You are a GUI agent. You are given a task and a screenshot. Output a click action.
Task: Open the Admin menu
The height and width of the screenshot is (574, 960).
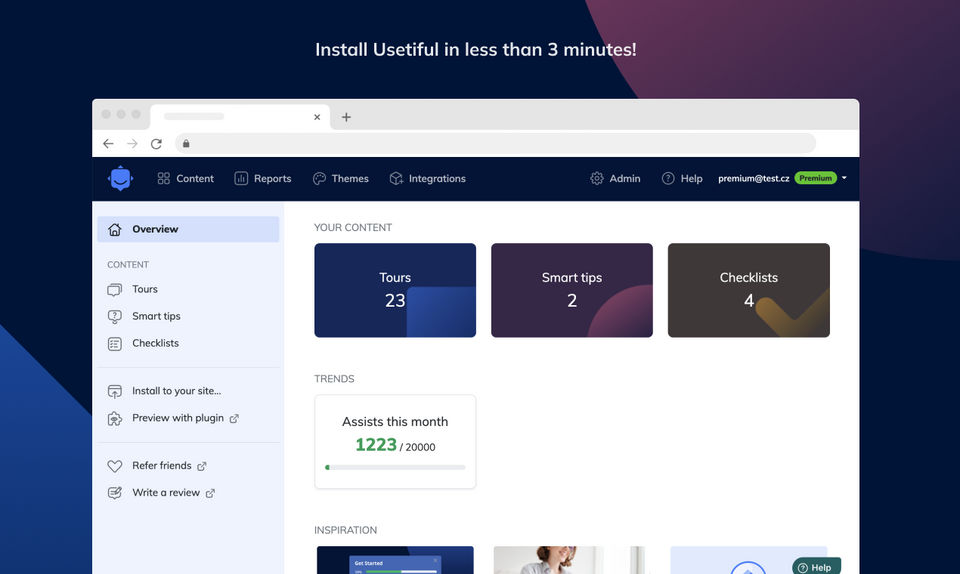pos(615,178)
